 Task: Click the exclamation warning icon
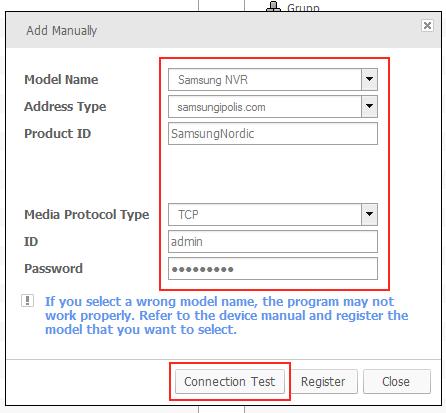coord(27,301)
